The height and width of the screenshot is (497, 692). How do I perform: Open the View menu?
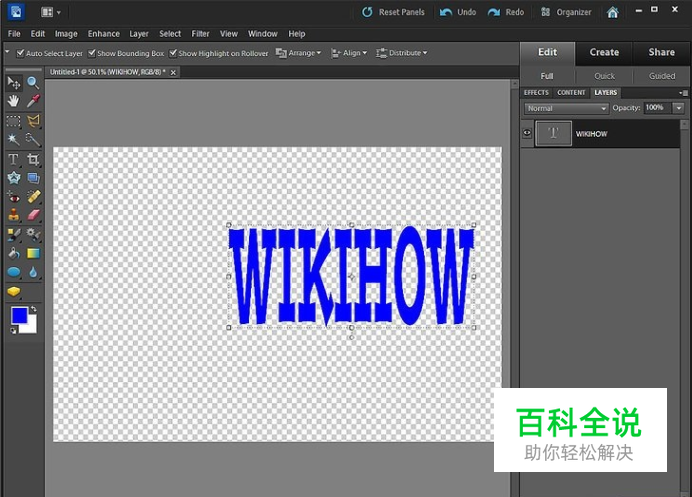pyautogui.click(x=229, y=34)
